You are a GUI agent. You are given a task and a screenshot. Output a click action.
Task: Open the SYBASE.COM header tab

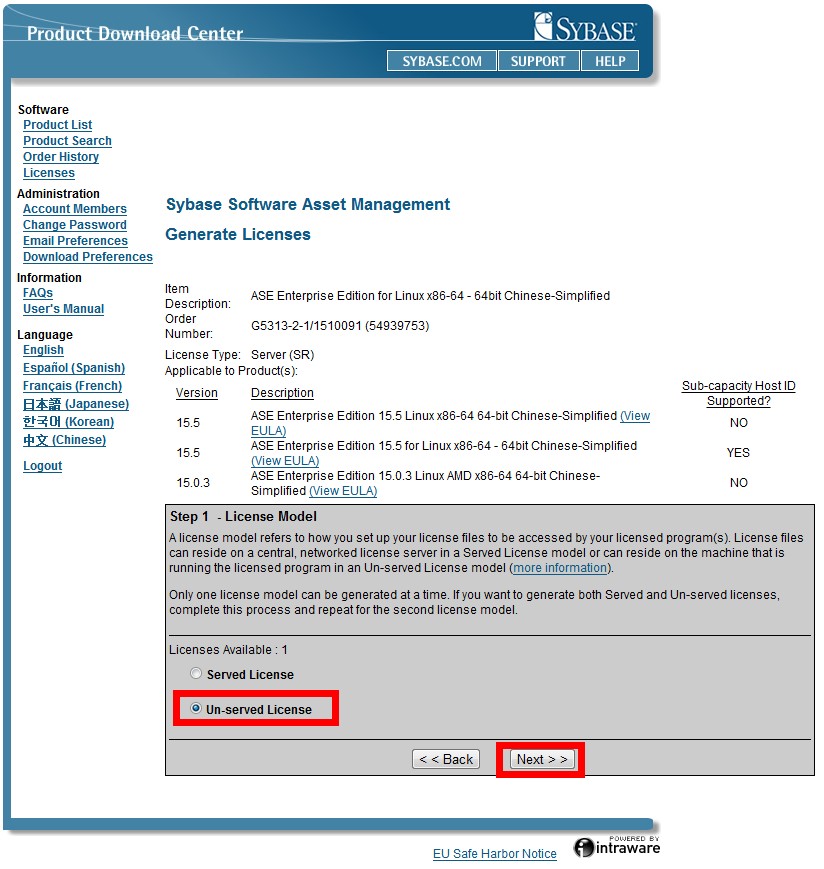click(x=441, y=61)
